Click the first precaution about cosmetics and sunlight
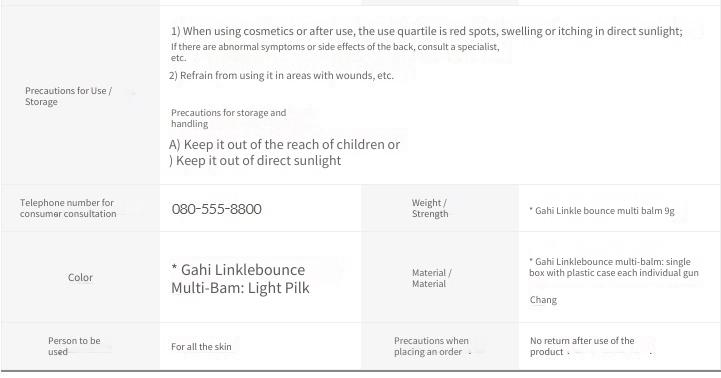Viewport: 721px width, 378px height. [x=427, y=31]
